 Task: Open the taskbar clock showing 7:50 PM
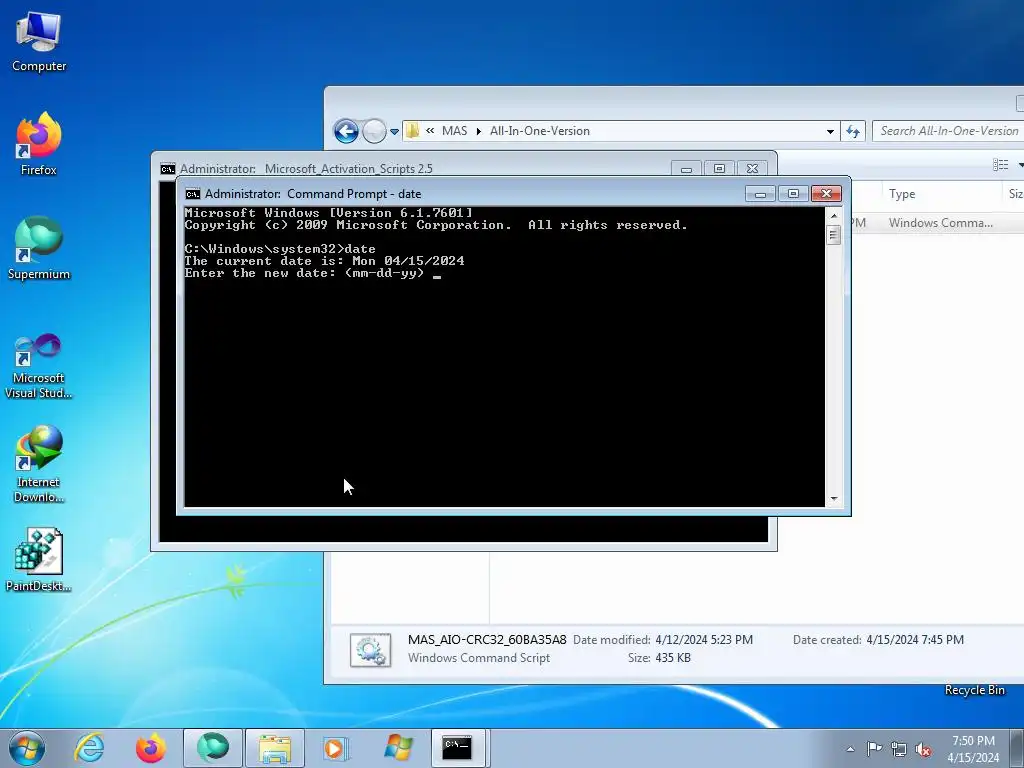pos(973,749)
